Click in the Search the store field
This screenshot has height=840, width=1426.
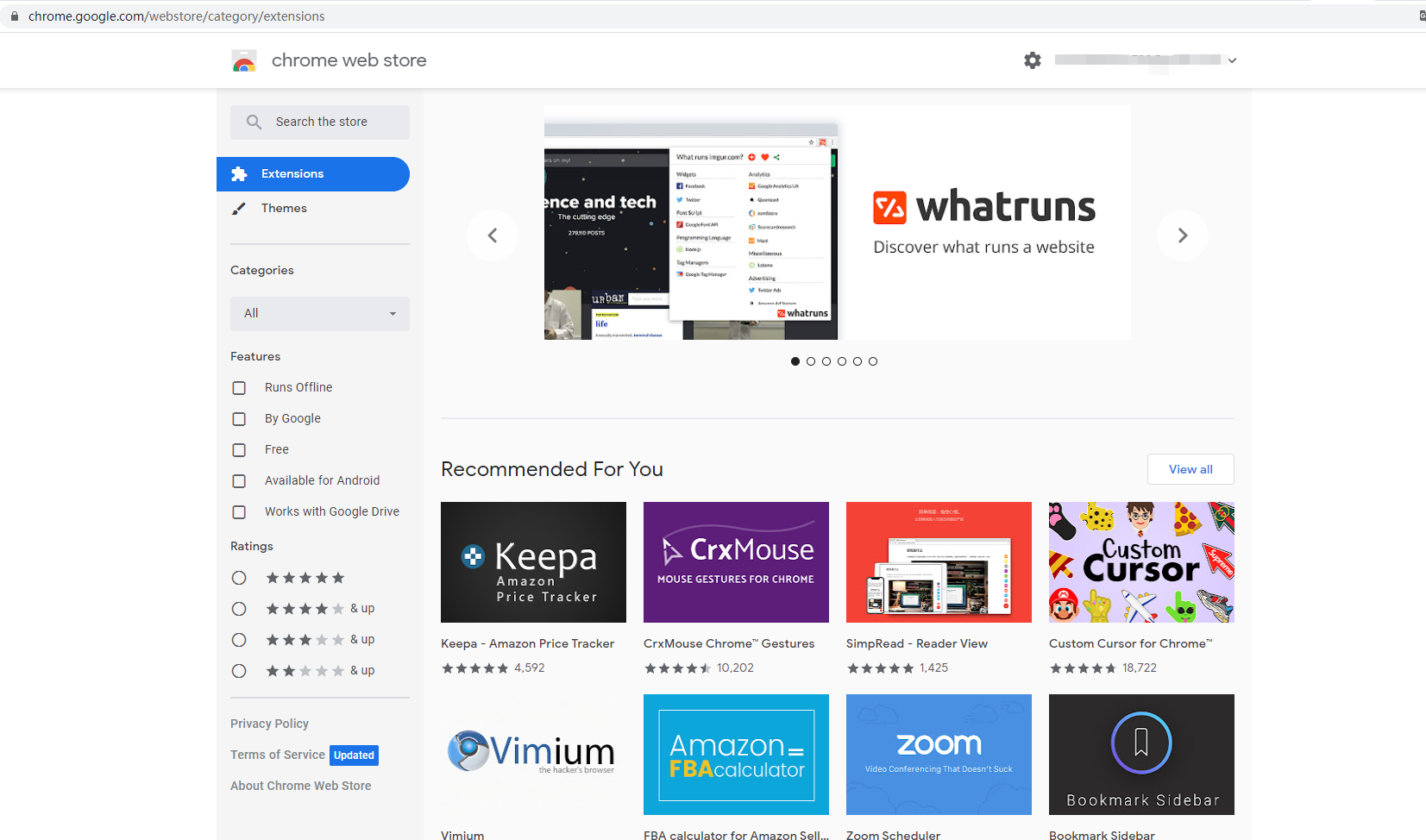(x=320, y=122)
